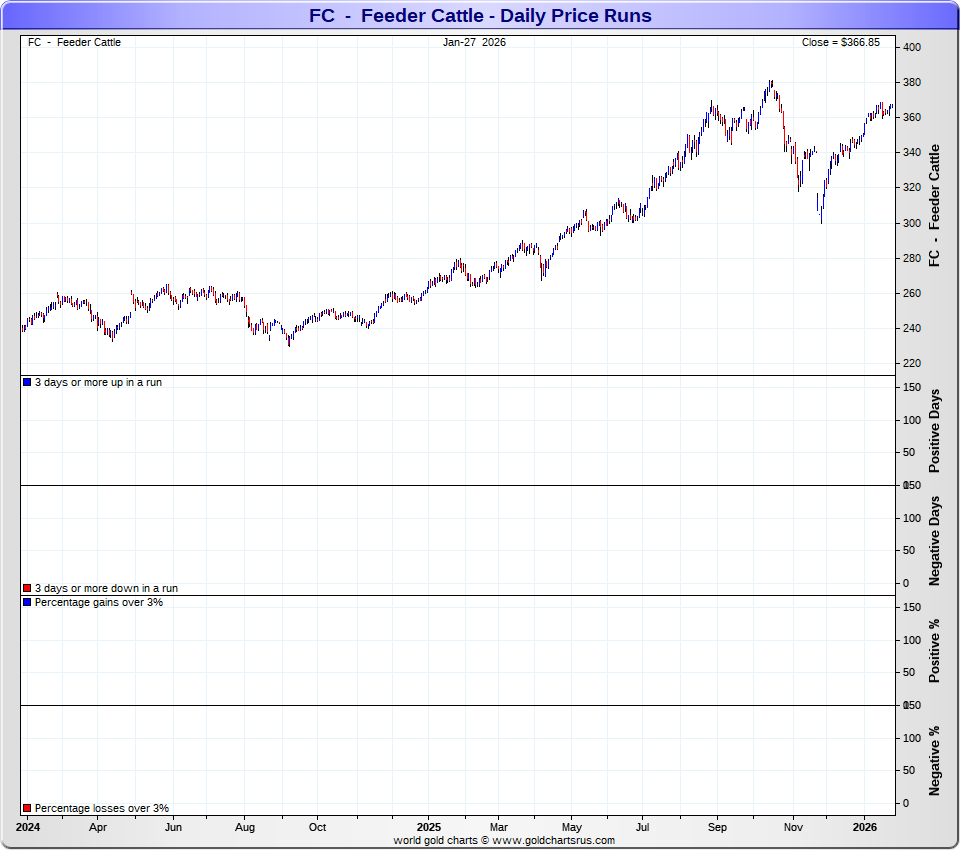
Task: Click the 'Close = $366.85' value
Action: 841,42
